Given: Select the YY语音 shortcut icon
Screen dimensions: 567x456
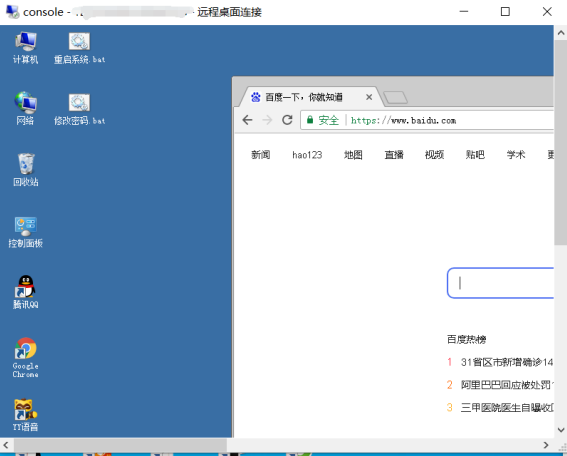Looking at the screenshot, I should tap(25, 415).
